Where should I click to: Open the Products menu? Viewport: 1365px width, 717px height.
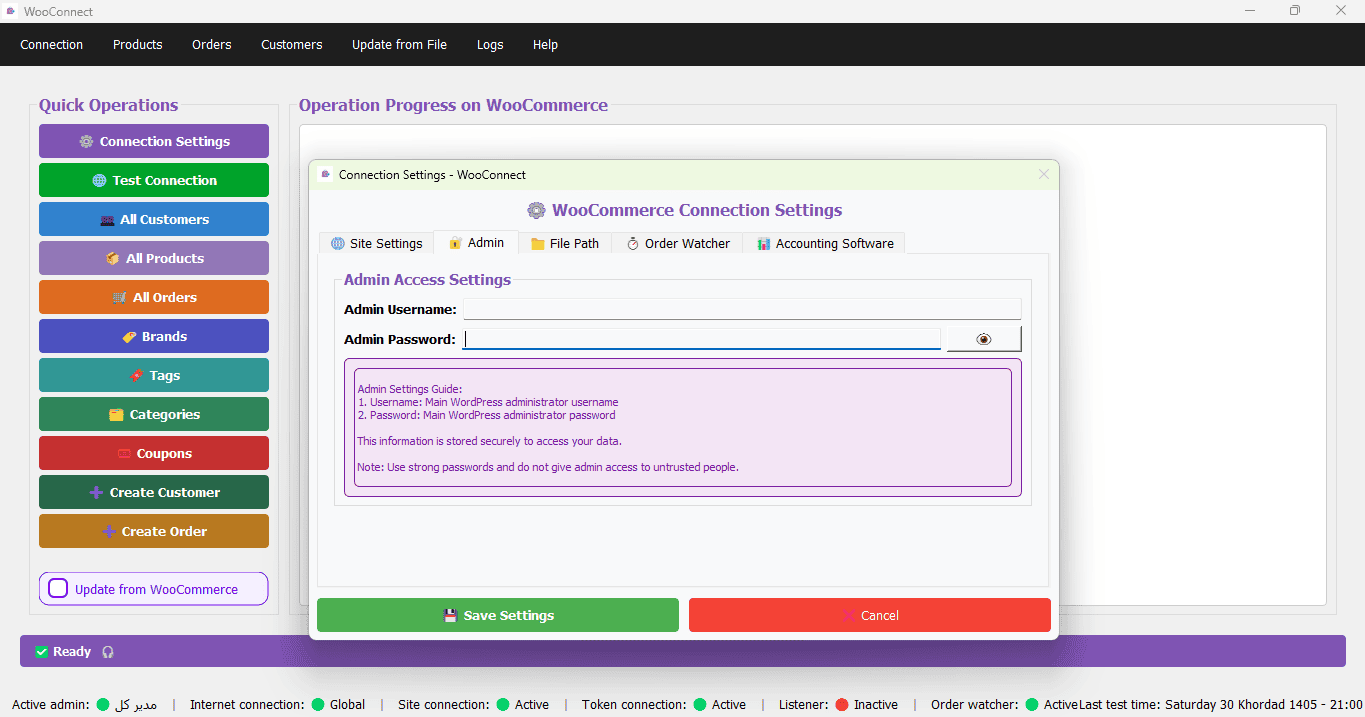(138, 45)
